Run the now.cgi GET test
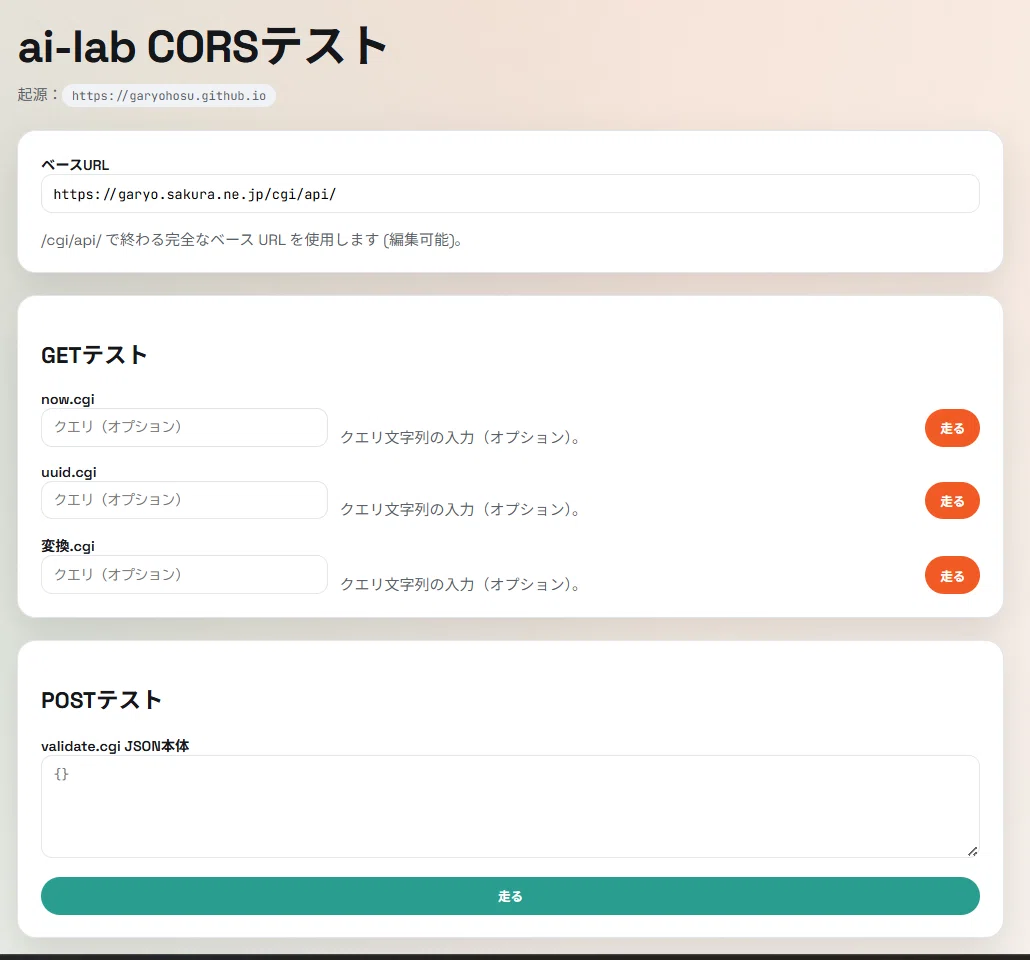Viewport: 1030px width, 960px height. (952, 428)
